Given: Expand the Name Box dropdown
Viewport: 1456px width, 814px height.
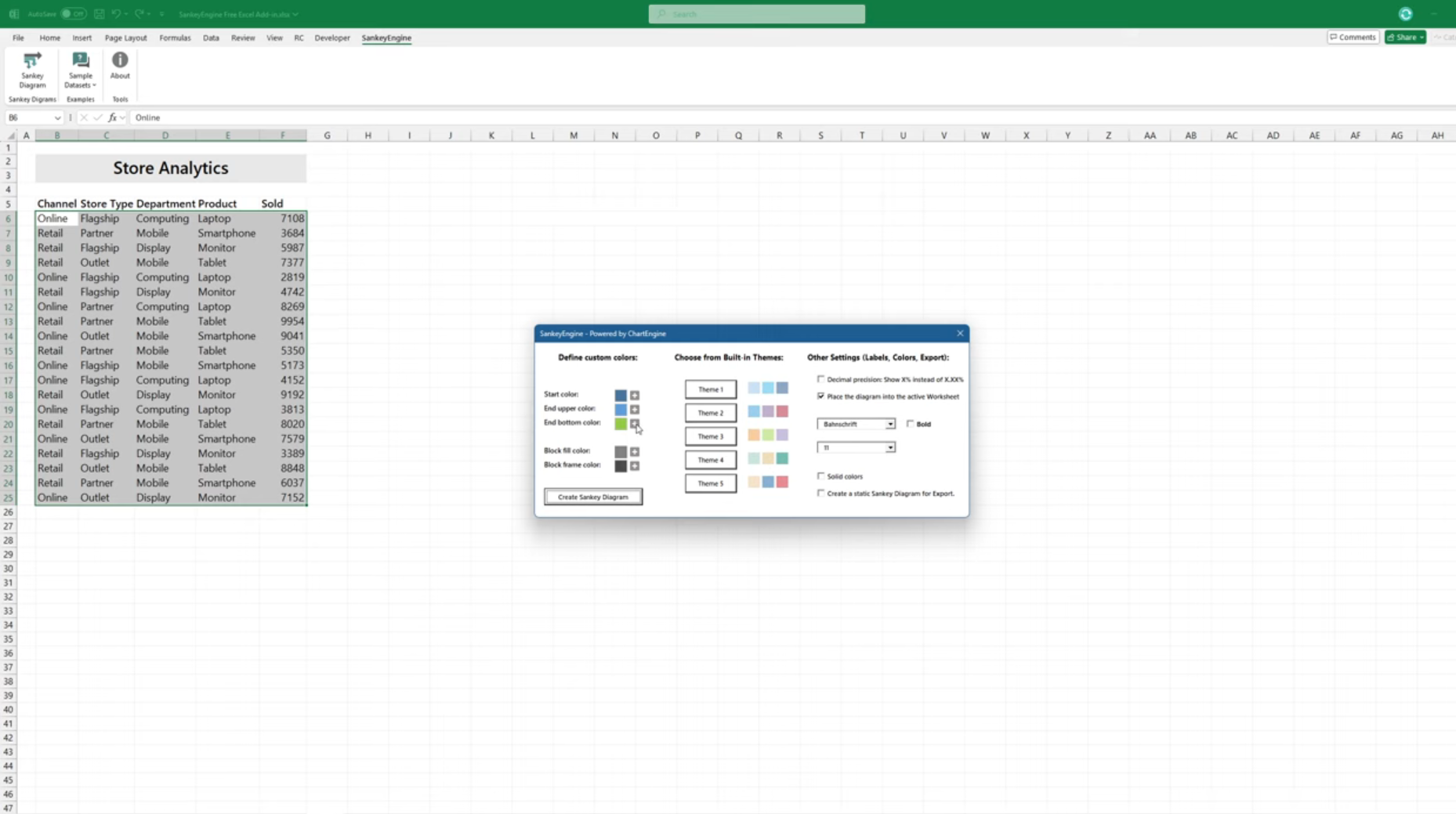Looking at the screenshot, I should (x=57, y=118).
